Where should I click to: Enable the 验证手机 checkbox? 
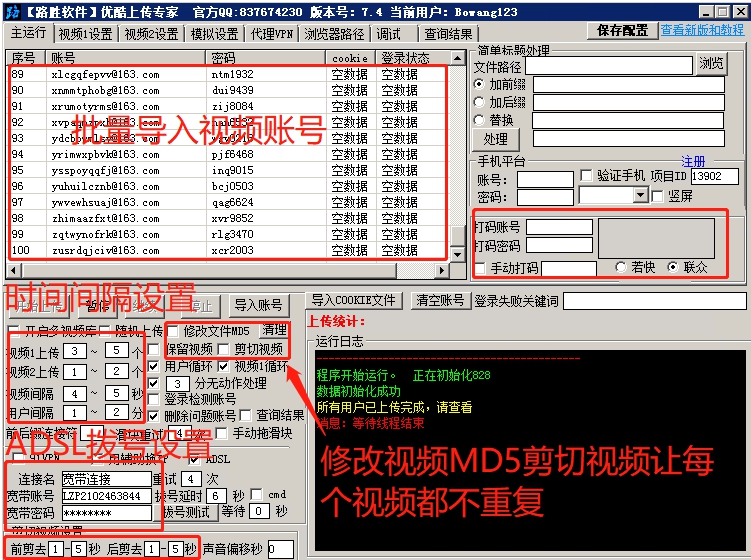tap(586, 176)
